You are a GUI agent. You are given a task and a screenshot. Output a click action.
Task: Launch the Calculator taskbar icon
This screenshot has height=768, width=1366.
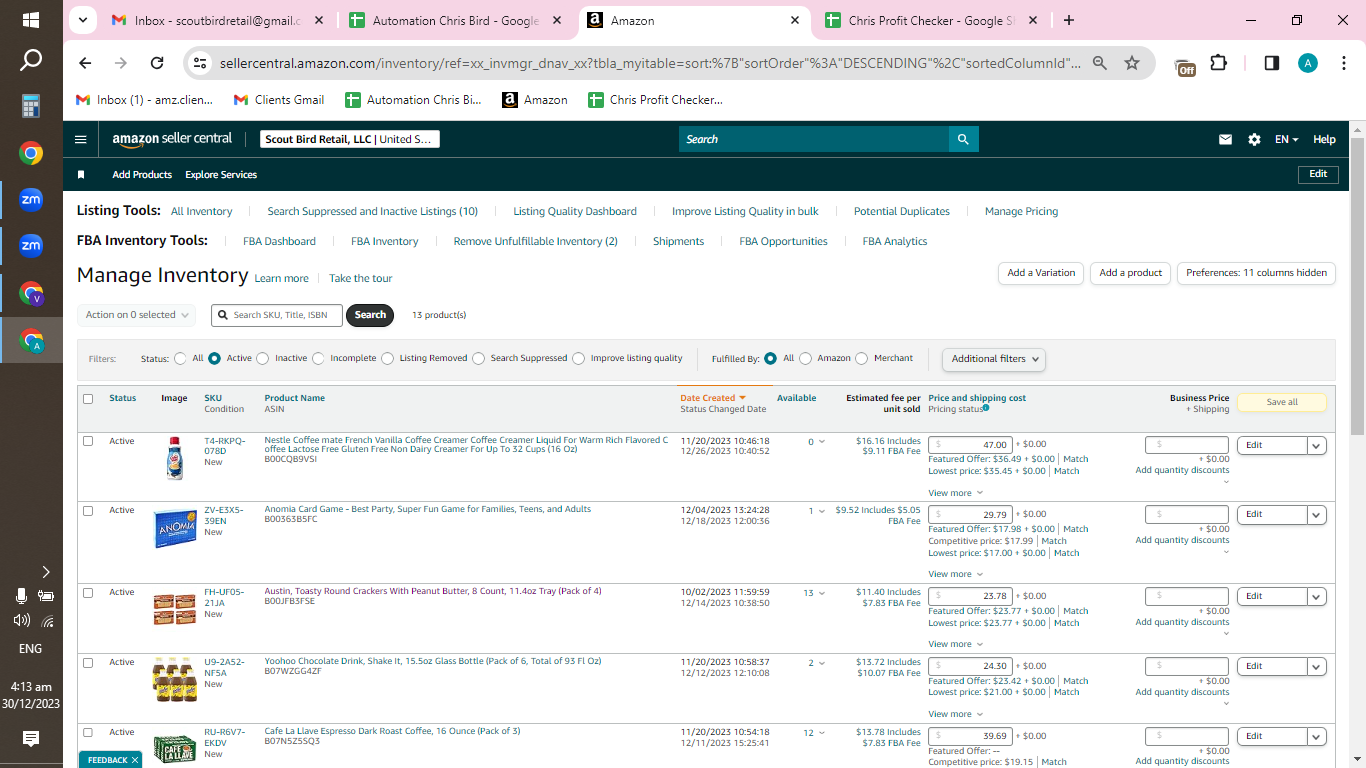[31, 106]
